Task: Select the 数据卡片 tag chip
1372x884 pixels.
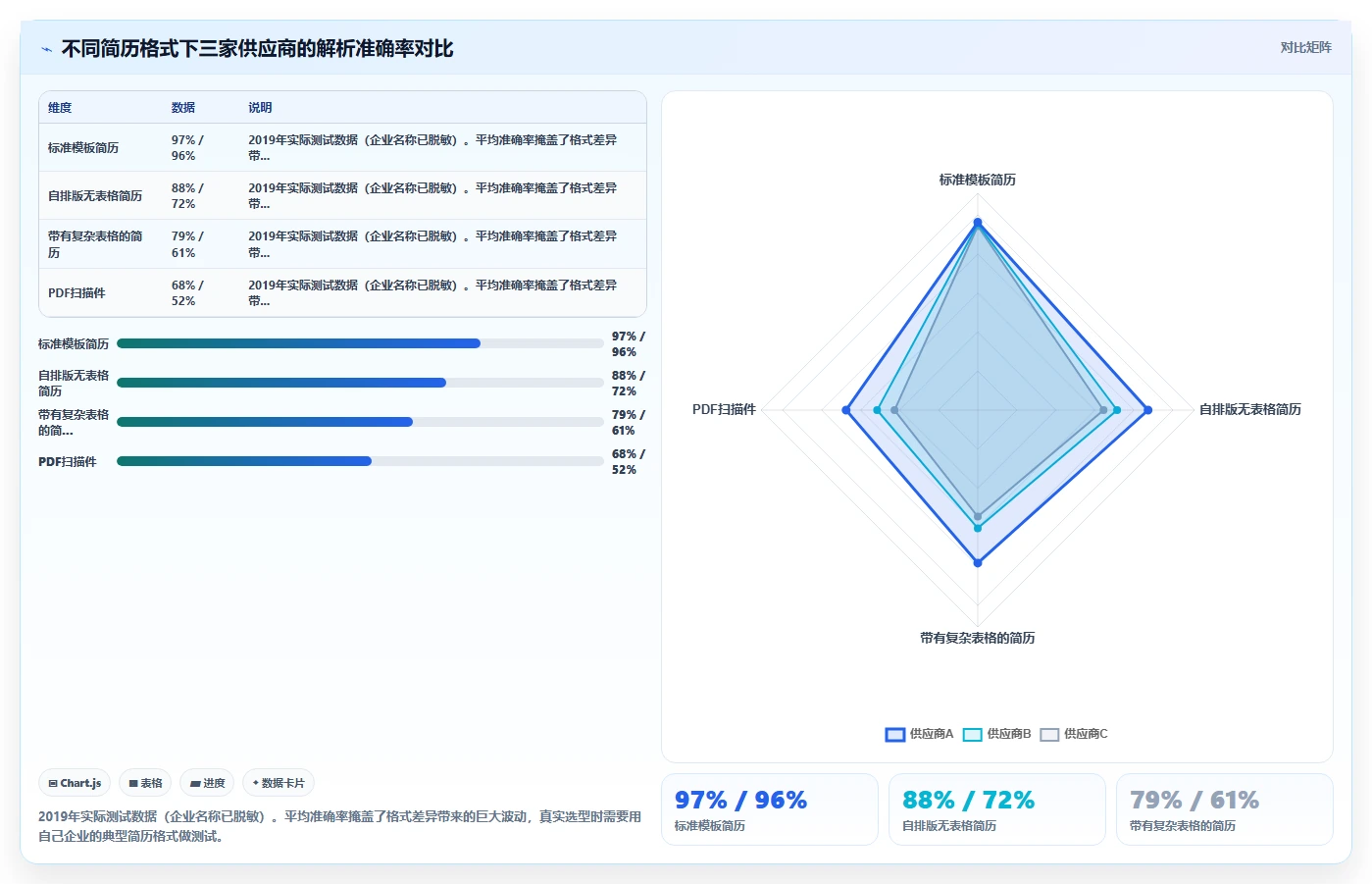Action: click(x=279, y=783)
